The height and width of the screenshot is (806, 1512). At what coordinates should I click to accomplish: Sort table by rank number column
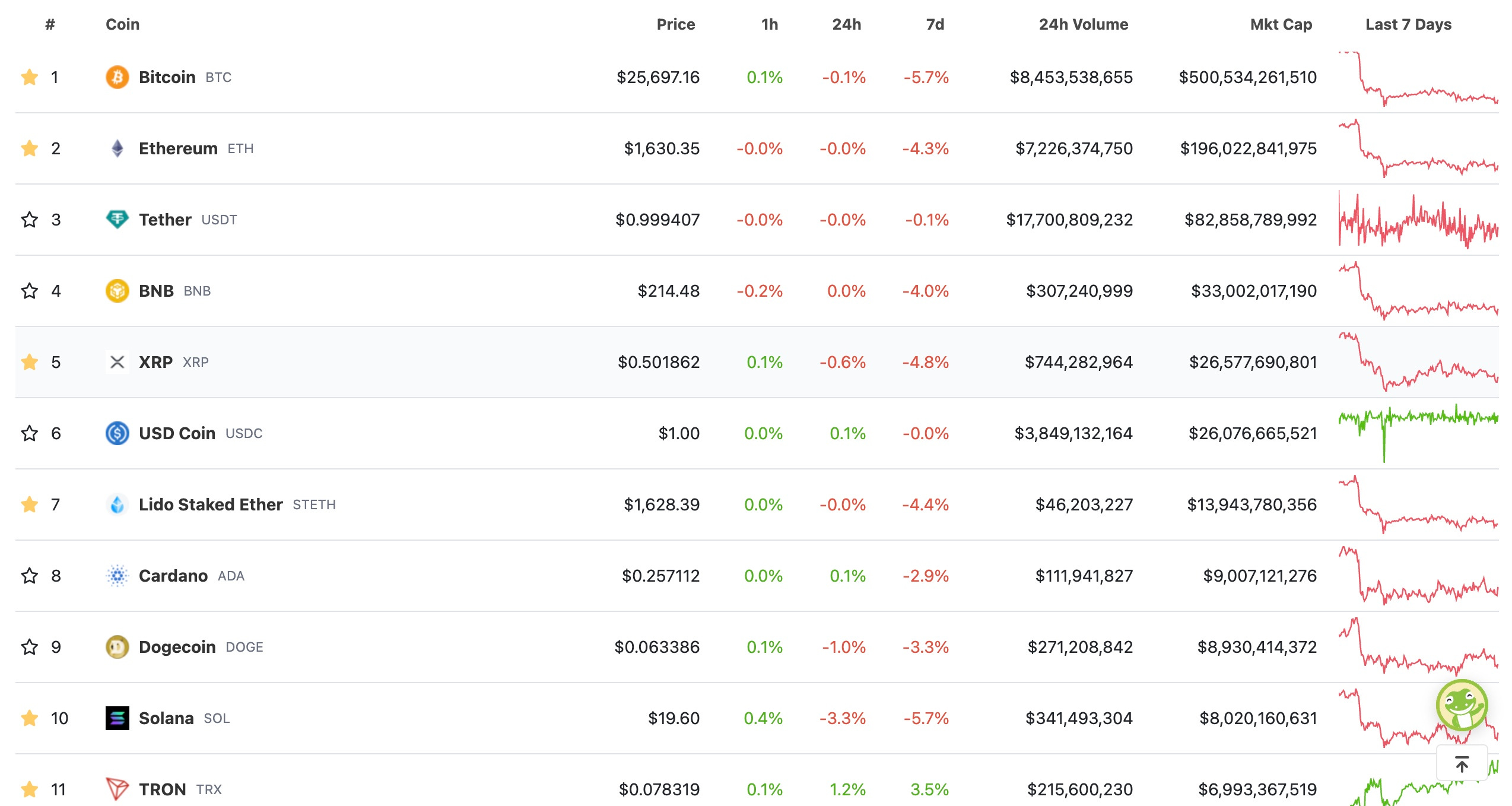50,24
